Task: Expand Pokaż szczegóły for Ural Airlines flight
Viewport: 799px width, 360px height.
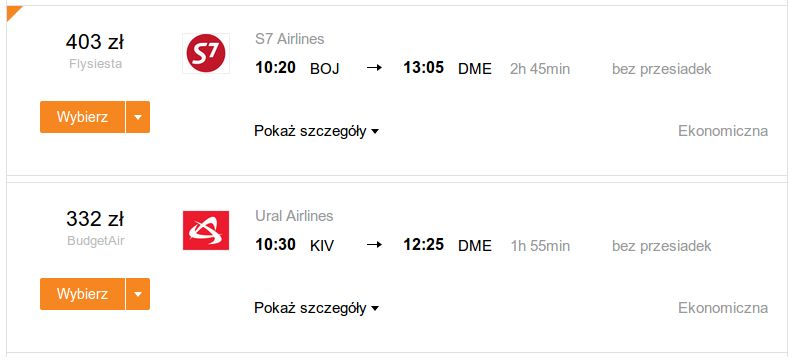Action: click(316, 308)
